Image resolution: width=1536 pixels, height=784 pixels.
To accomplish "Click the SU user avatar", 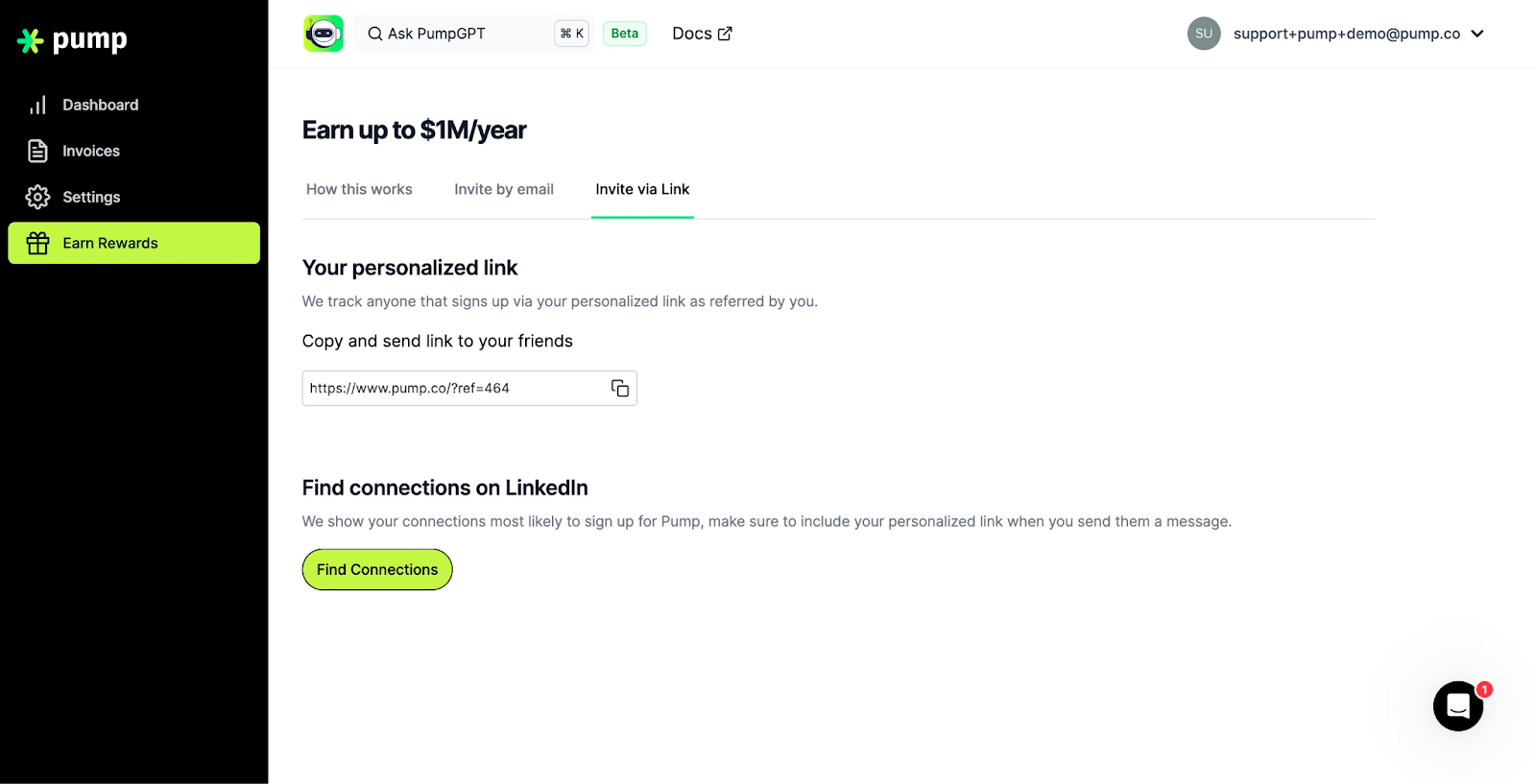I will click(1203, 34).
